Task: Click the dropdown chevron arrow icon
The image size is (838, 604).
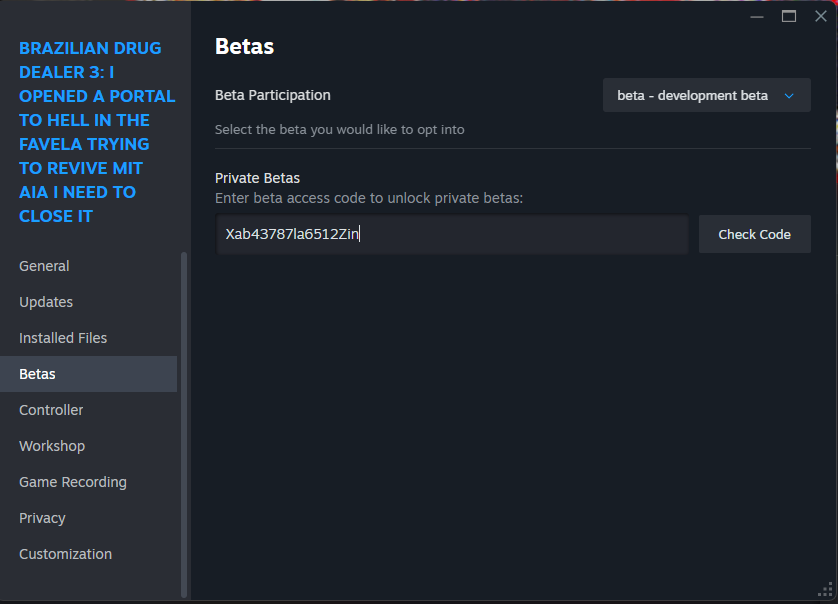Action: [x=789, y=96]
